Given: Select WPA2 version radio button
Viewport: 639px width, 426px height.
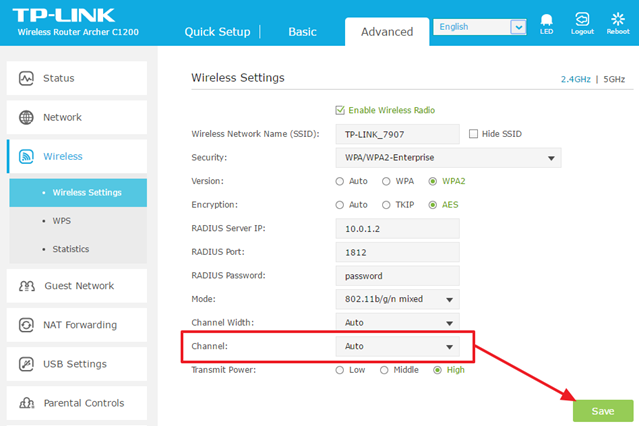Looking at the screenshot, I should 433,181.
